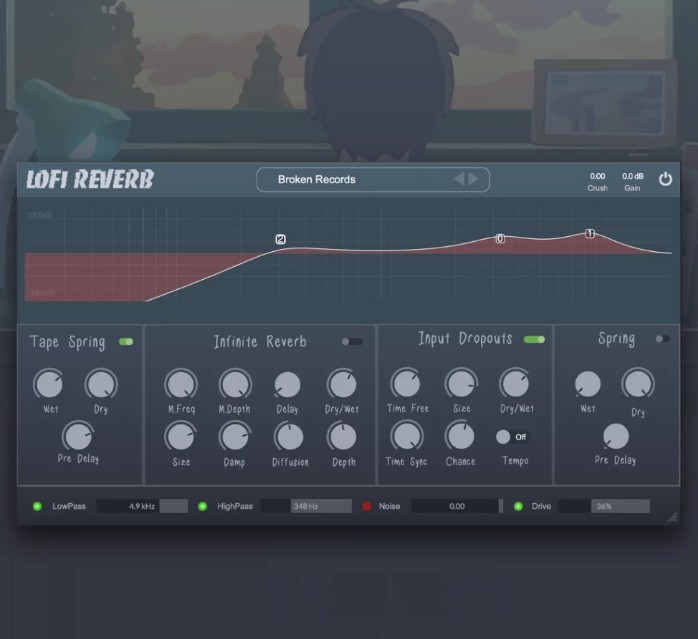This screenshot has width=698, height=639.
Task: Click the Input Dropouts Dry/Wet knob
Action: tap(515, 383)
